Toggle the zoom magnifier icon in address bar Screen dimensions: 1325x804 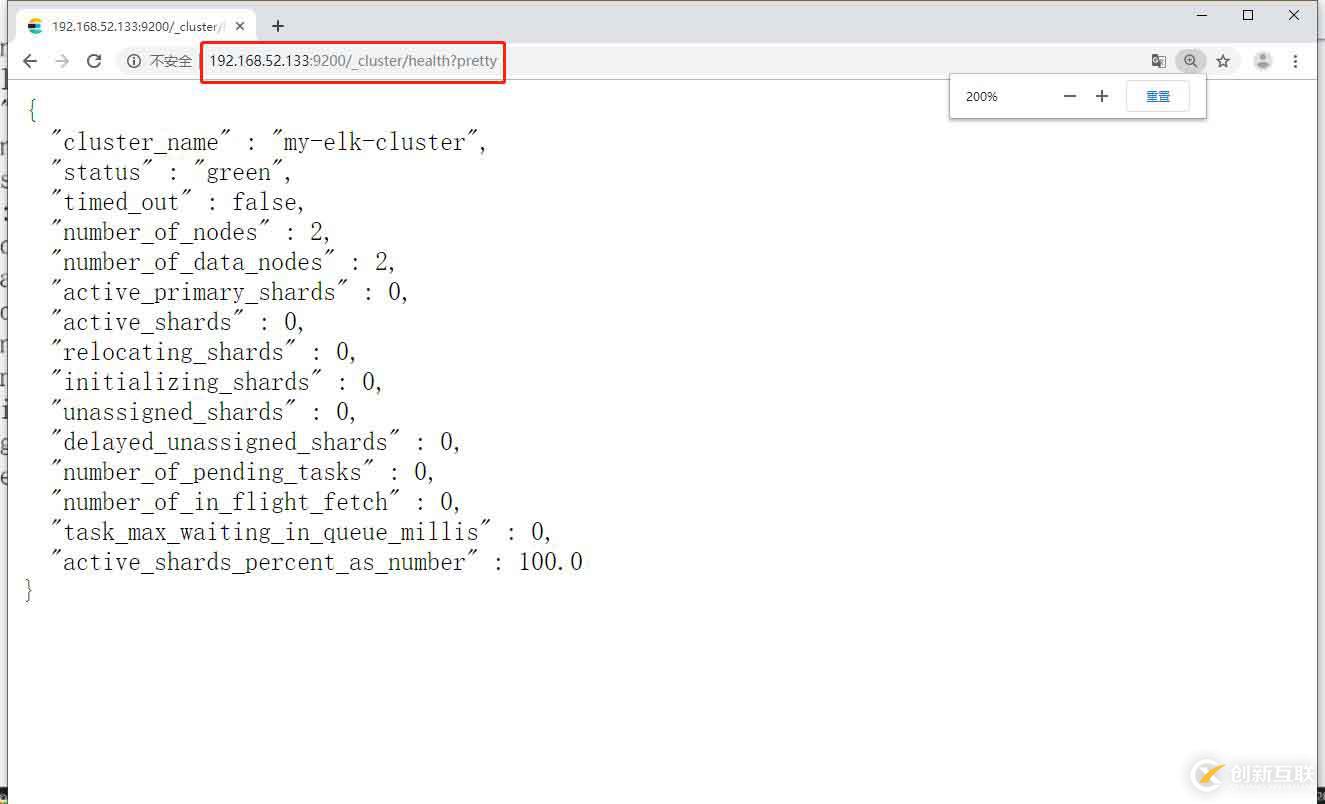click(x=1190, y=61)
